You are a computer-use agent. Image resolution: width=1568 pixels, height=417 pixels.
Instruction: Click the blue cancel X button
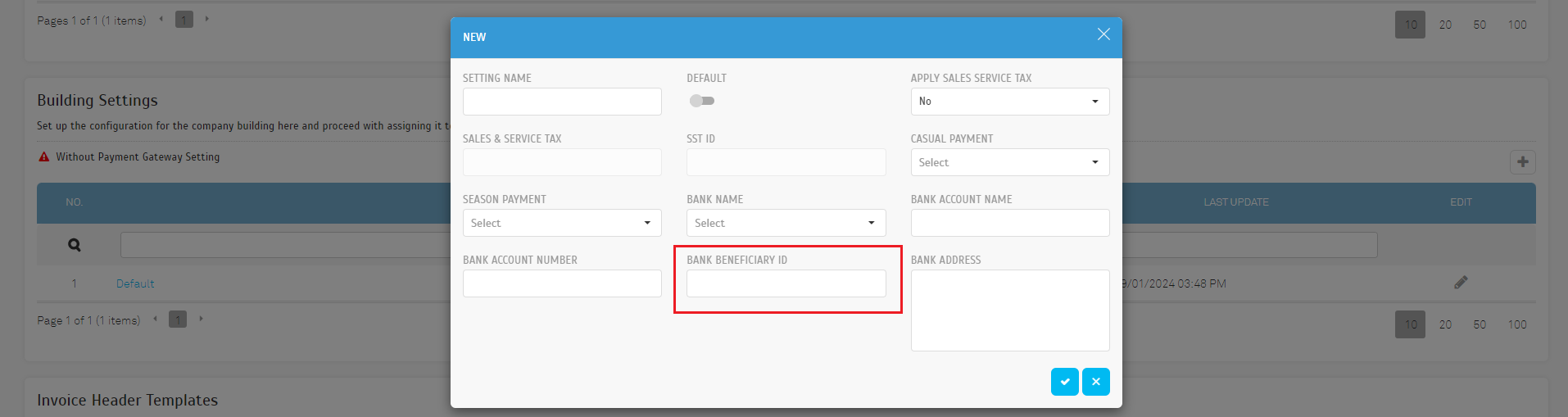click(x=1095, y=382)
